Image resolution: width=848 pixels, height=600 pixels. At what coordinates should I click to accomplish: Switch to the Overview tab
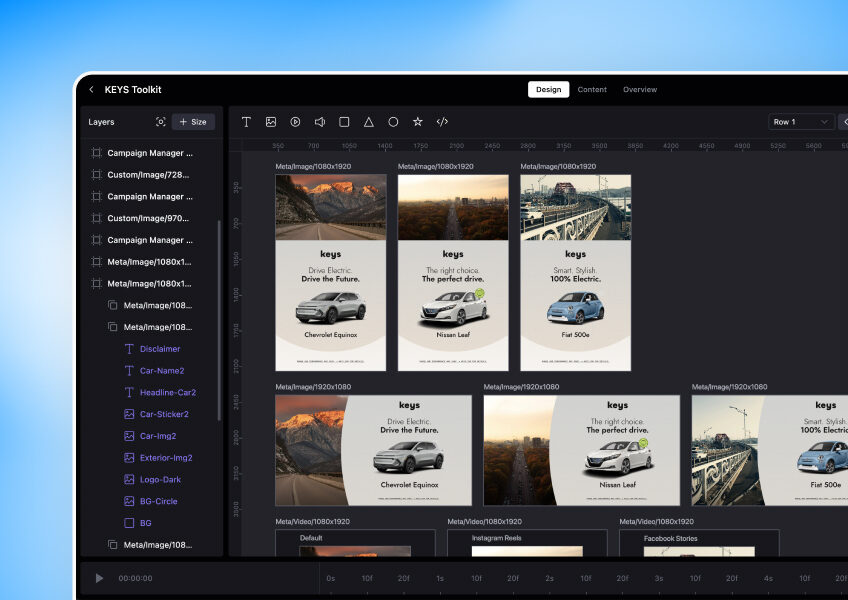640,89
